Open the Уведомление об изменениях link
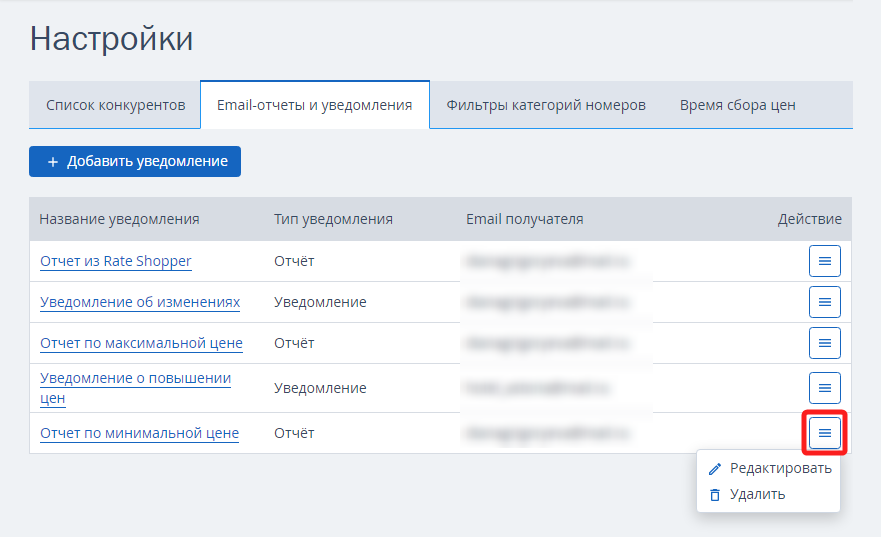This screenshot has width=881, height=537. coord(140,302)
